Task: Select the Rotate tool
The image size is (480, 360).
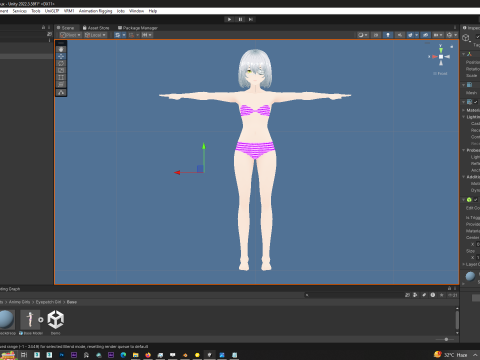Action: click(61, 63)
